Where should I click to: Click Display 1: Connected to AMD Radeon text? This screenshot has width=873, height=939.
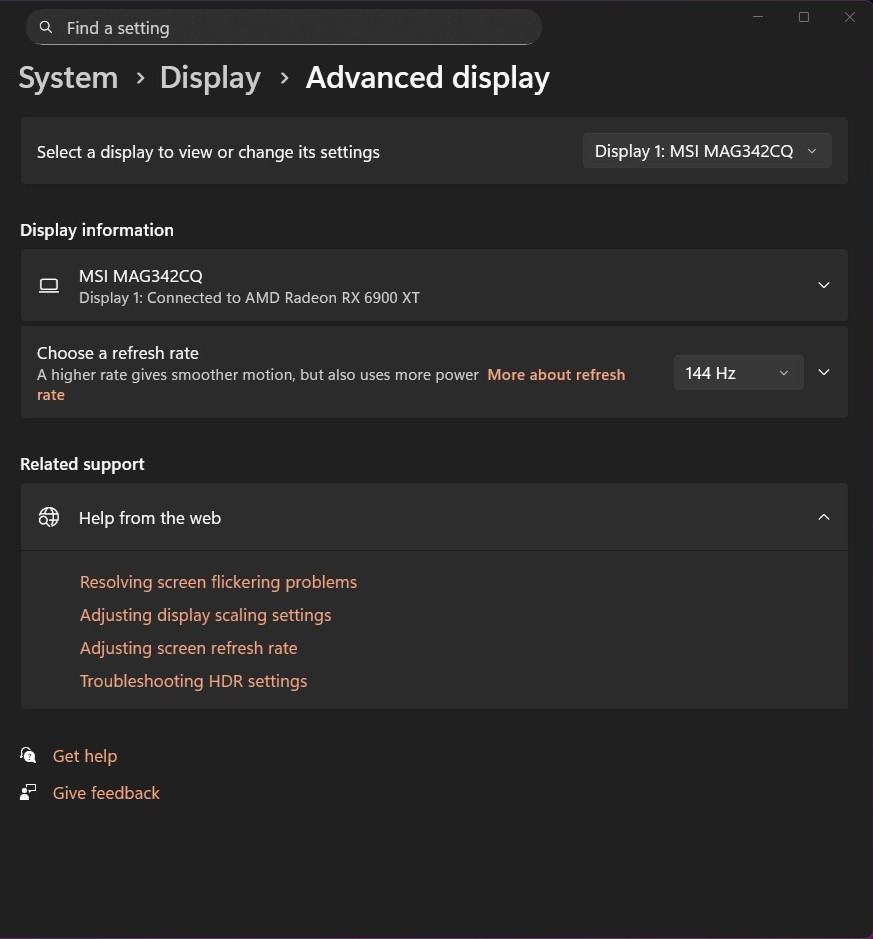click(x=249, y=298)
